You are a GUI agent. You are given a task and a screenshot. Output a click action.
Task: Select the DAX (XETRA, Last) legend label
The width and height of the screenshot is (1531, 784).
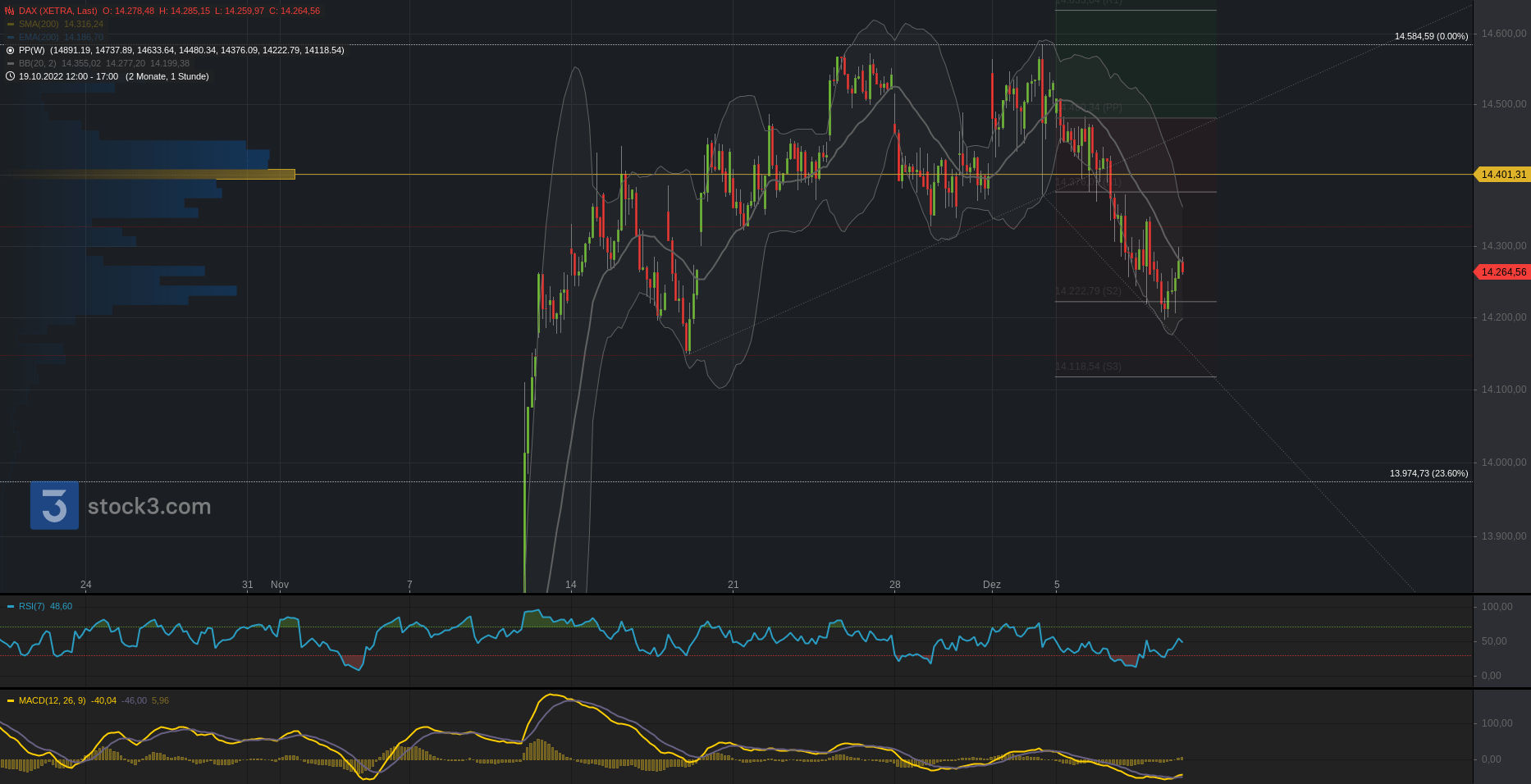[x=58, y=11]
